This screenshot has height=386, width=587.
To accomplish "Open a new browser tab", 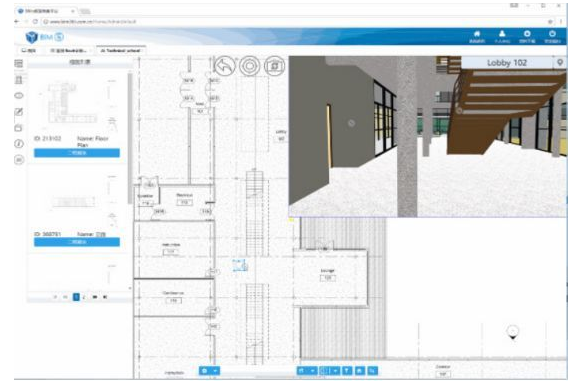I will [85, 11].
